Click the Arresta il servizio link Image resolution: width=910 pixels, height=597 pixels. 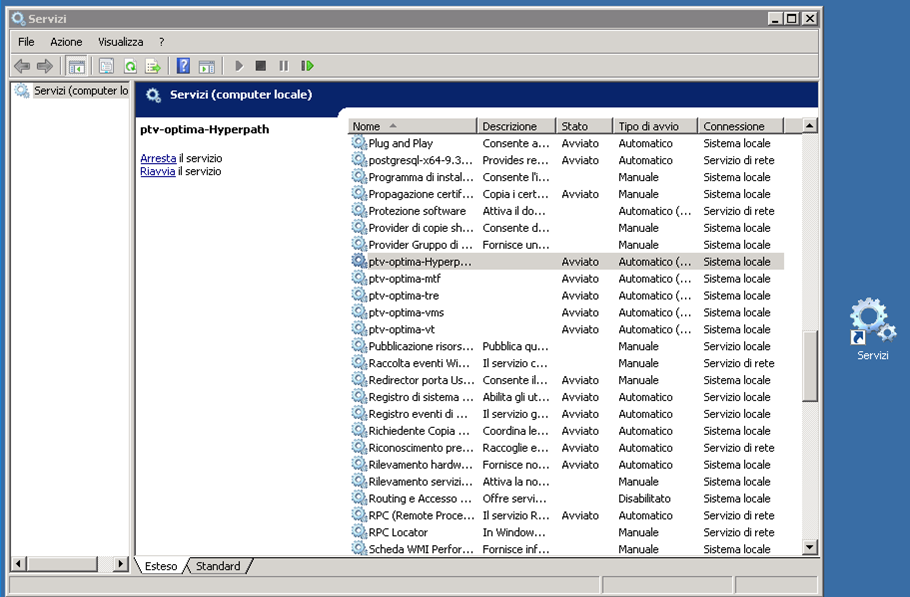158,158
